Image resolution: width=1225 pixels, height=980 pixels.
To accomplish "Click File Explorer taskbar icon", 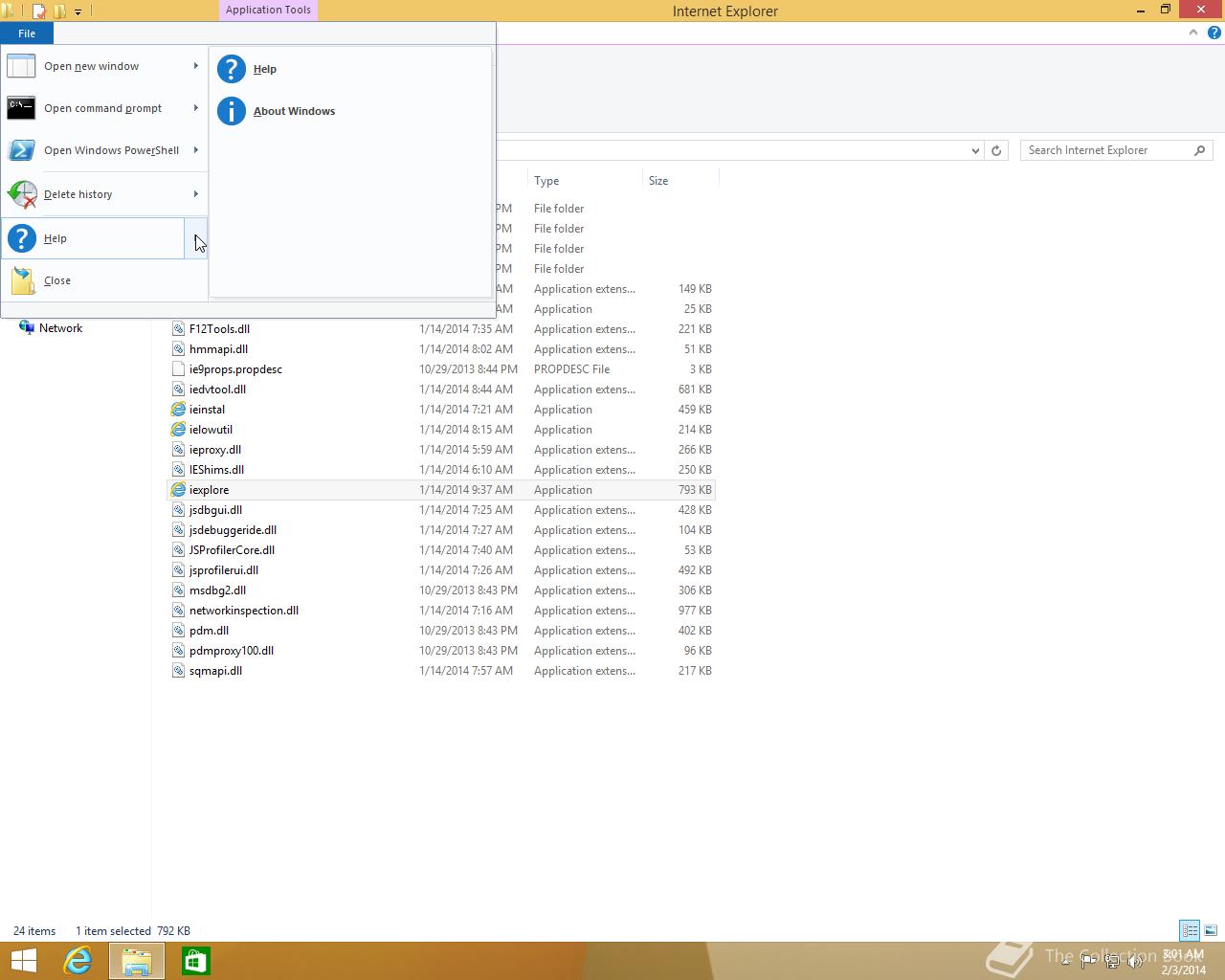I will [x=137, y=961].
